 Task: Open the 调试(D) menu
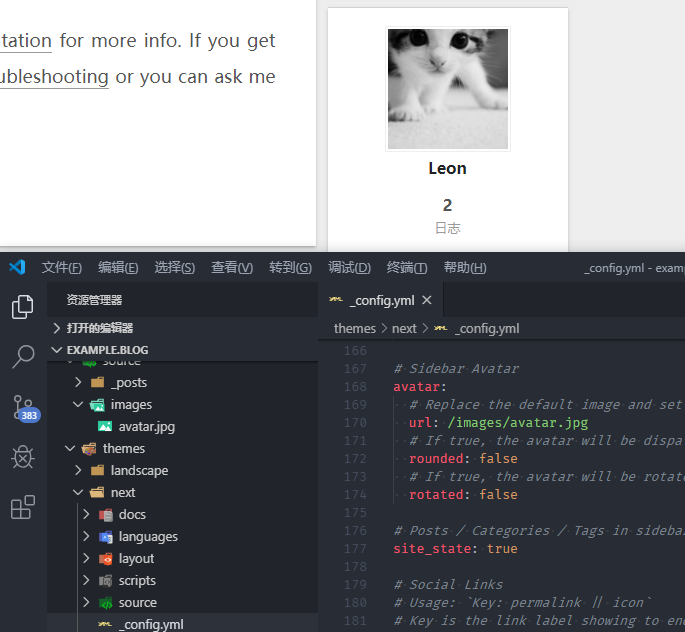coord(349,267)
